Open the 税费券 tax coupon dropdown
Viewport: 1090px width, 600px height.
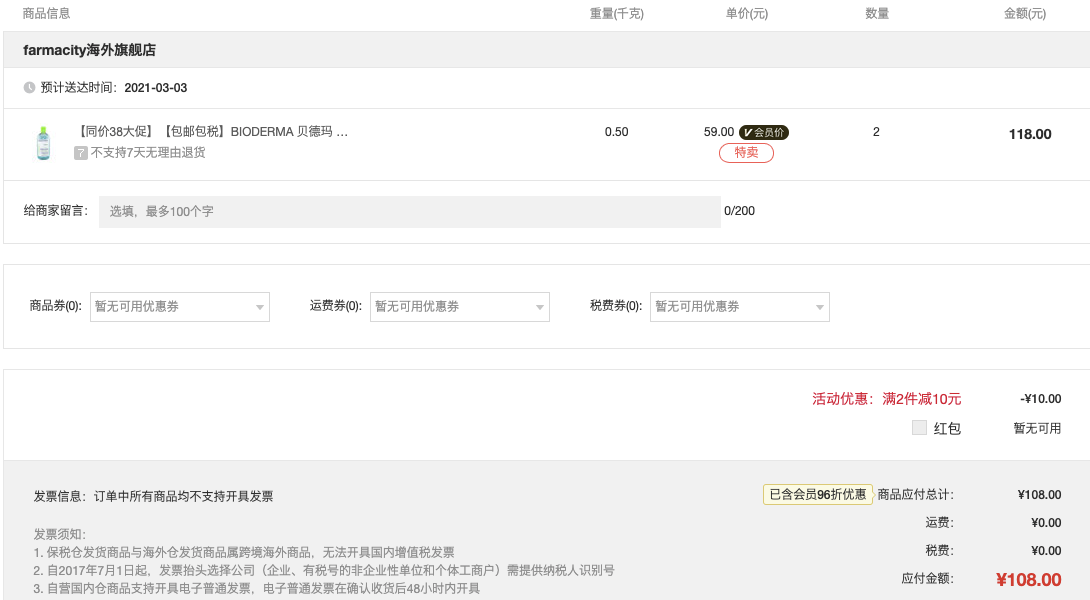[x=740, y=307]
